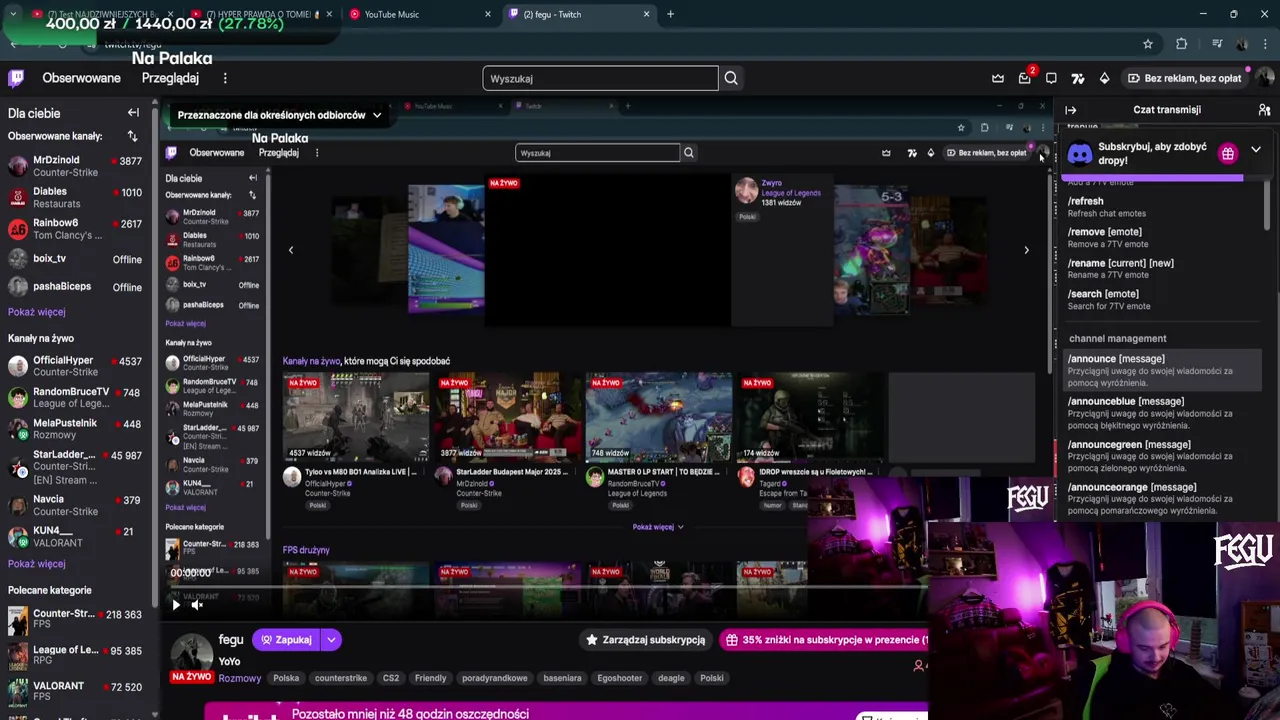Click Pokaż więcej inside the stream video

coord(658,527)
